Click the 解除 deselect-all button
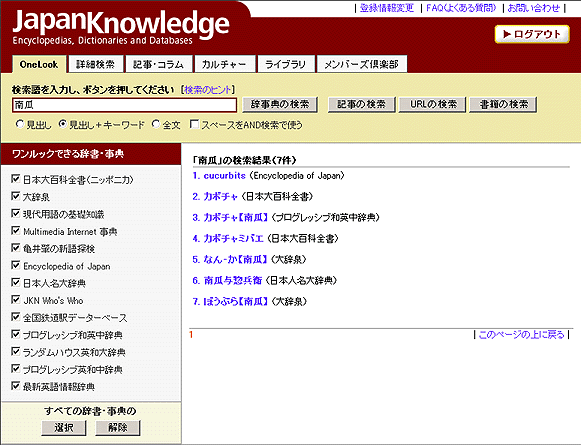This screenshot has height=445, width=581. point(117,428)
